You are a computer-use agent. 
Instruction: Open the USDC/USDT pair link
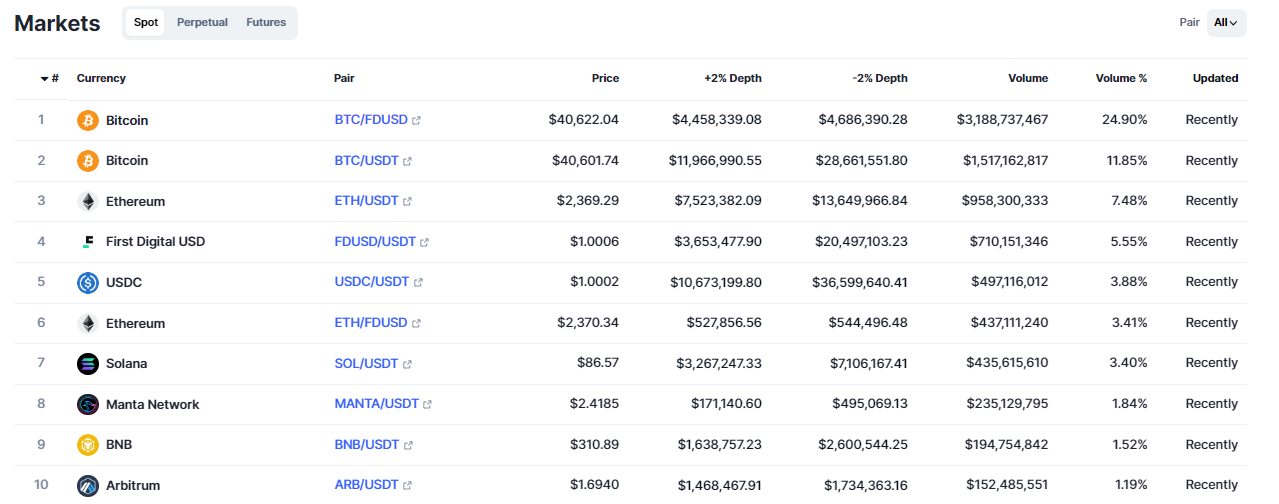click(372, 283)
